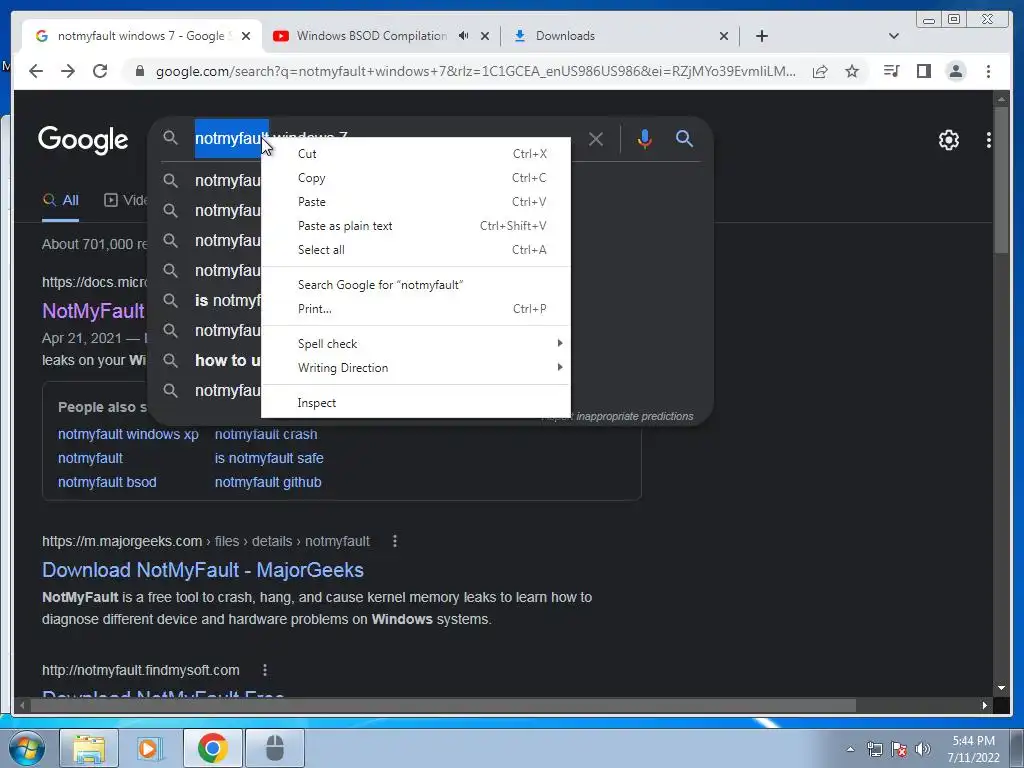Open the Chrome side panel
Image resolution: width=1024 pixels, height=768 pixels.
[x=923, y=71]
